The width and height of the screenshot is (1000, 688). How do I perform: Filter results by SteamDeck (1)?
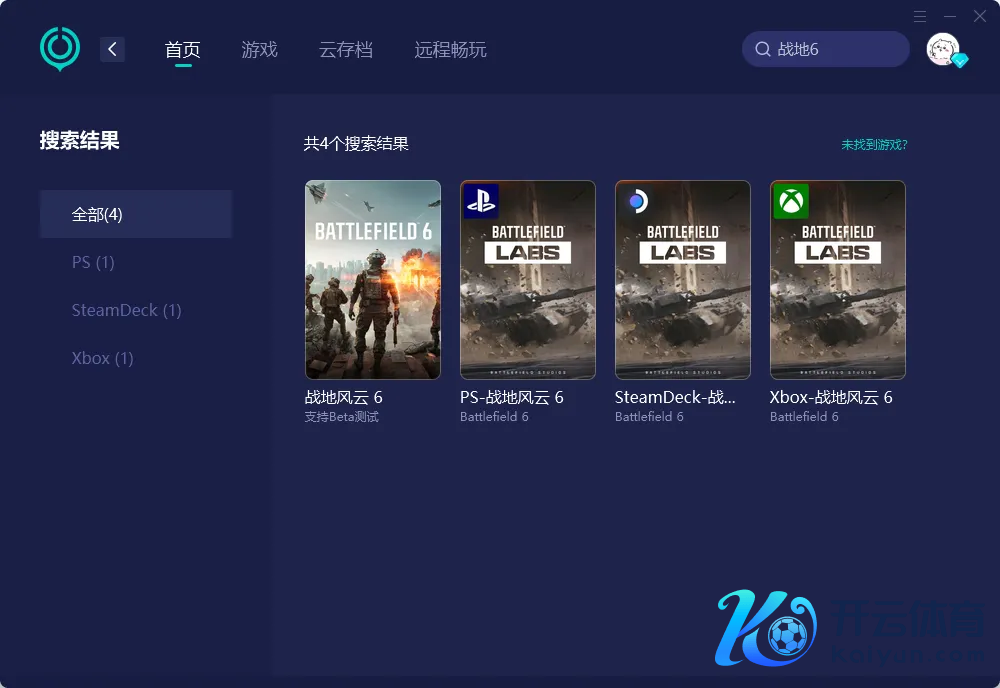click(126, 310)
